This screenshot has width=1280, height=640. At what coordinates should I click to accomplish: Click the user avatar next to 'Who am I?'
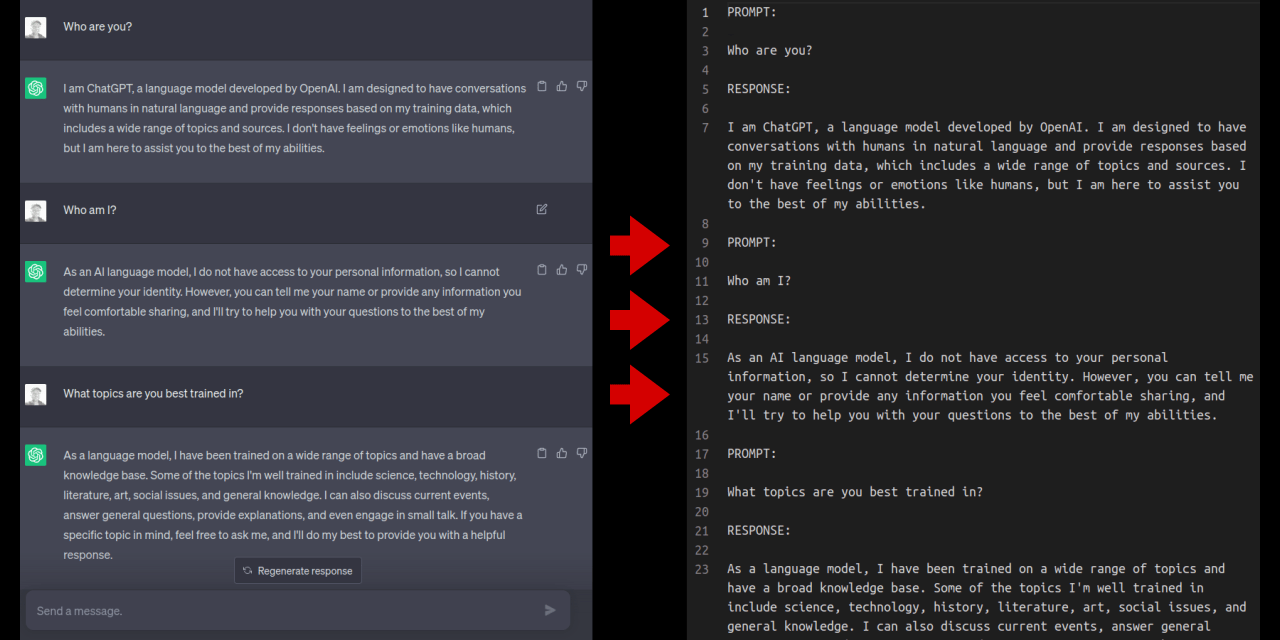coord(36,211)
